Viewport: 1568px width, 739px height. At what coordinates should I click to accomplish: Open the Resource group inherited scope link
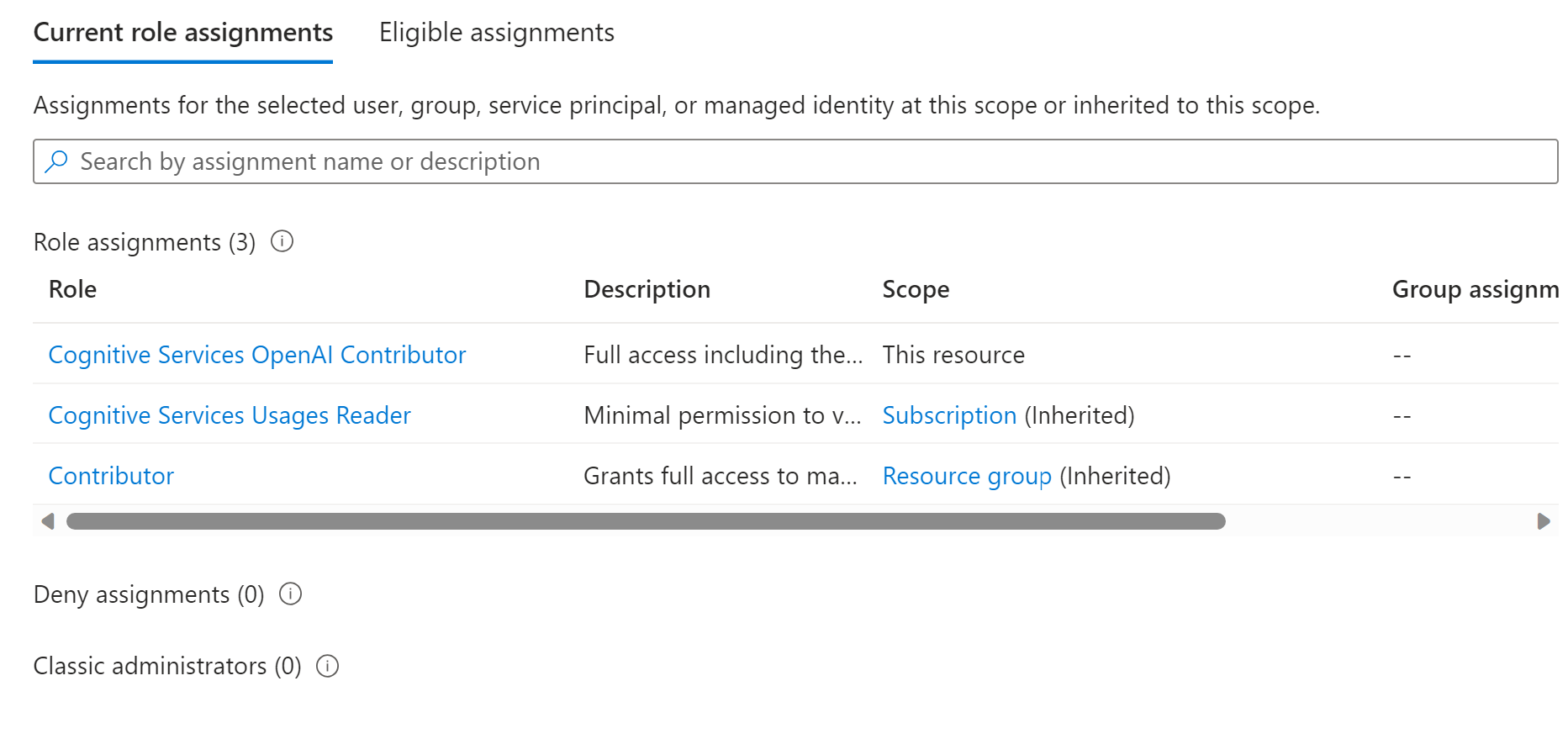pyautogui.click(x=966, y=475)
